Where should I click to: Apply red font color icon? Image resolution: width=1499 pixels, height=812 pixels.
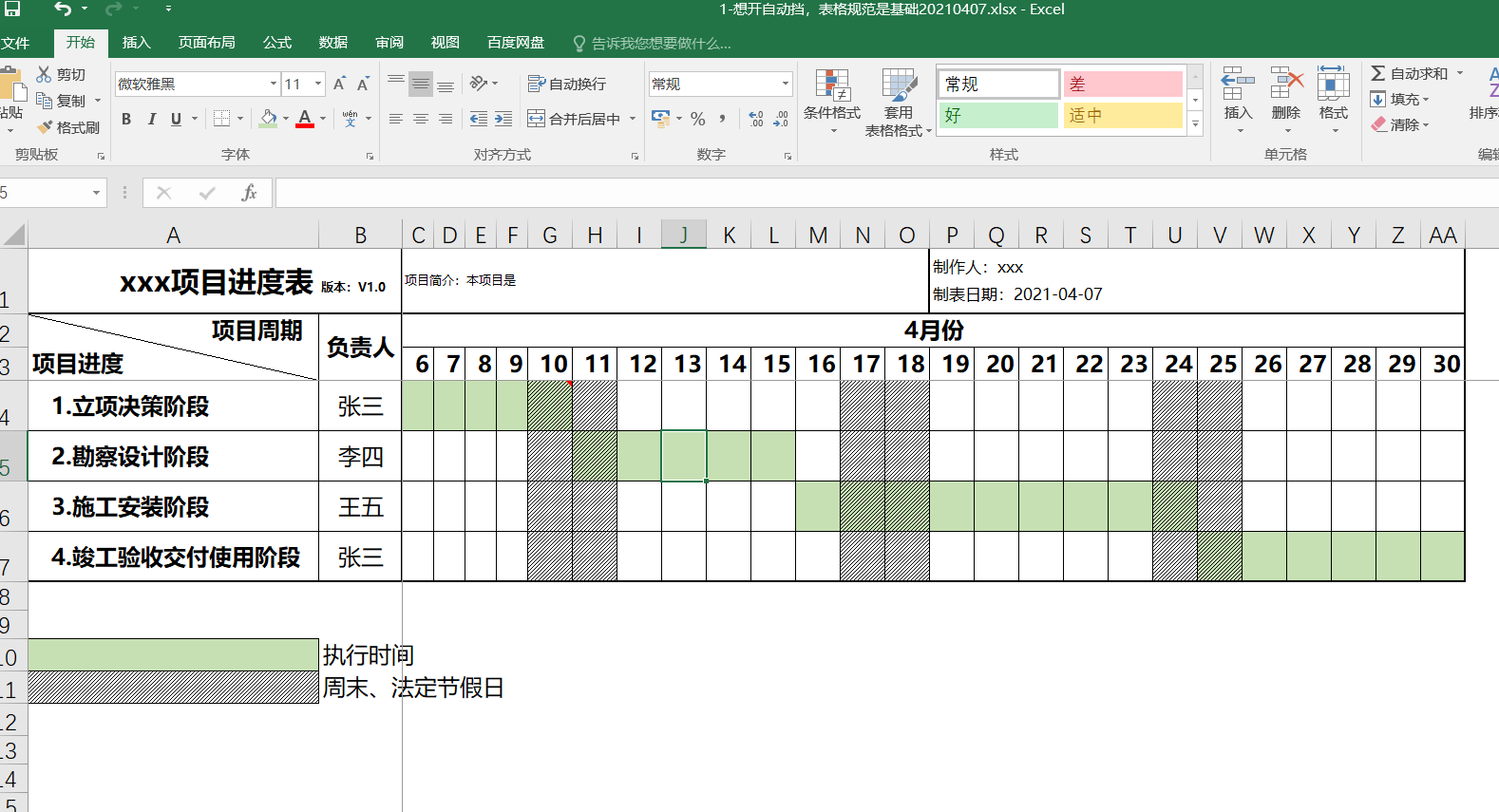point(305,119)
